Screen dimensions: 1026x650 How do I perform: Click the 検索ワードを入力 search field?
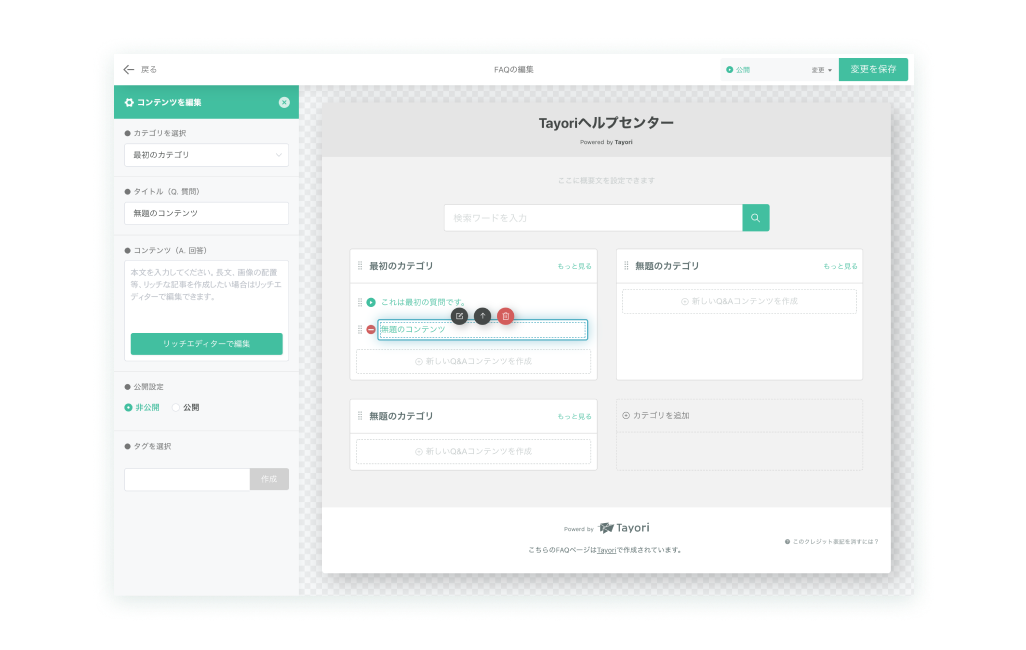coord(593,218)
